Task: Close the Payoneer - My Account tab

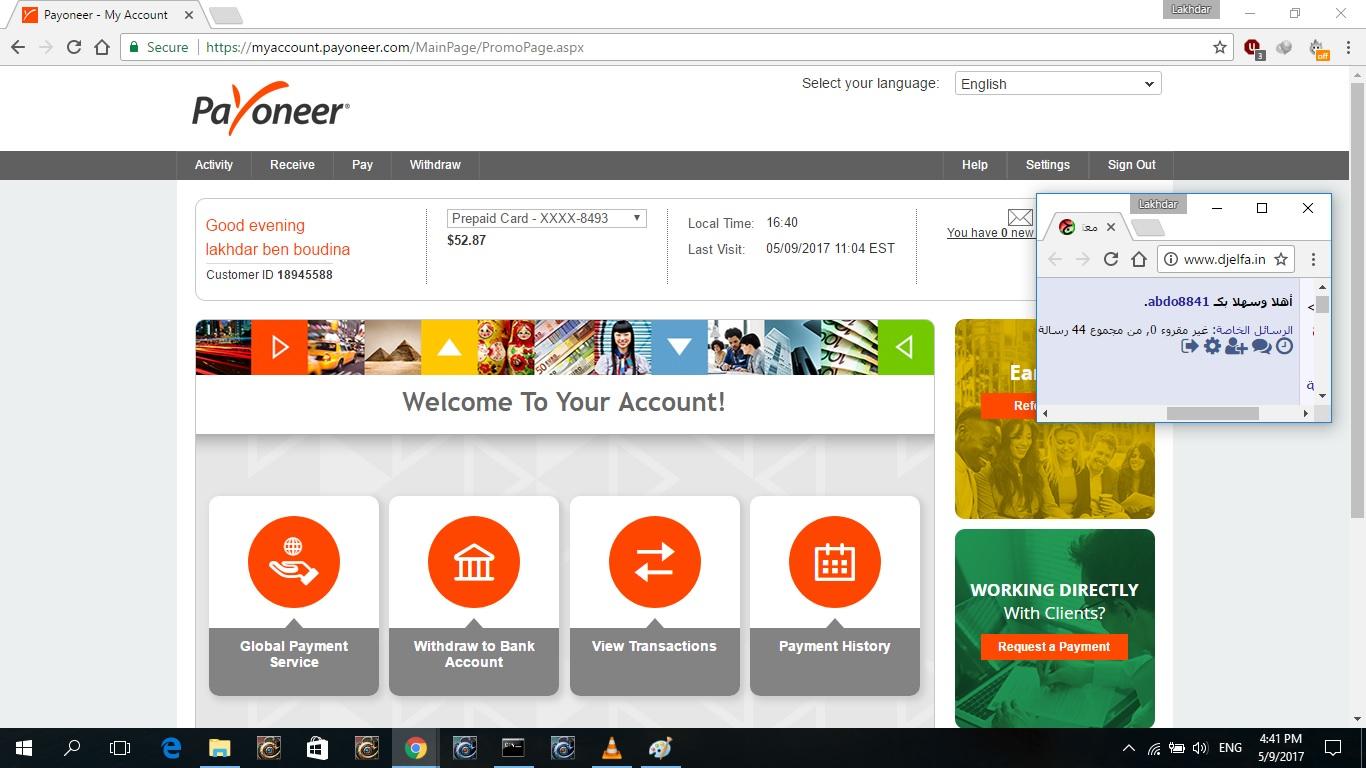Action: pyautogui.click(x=189, y=15)
